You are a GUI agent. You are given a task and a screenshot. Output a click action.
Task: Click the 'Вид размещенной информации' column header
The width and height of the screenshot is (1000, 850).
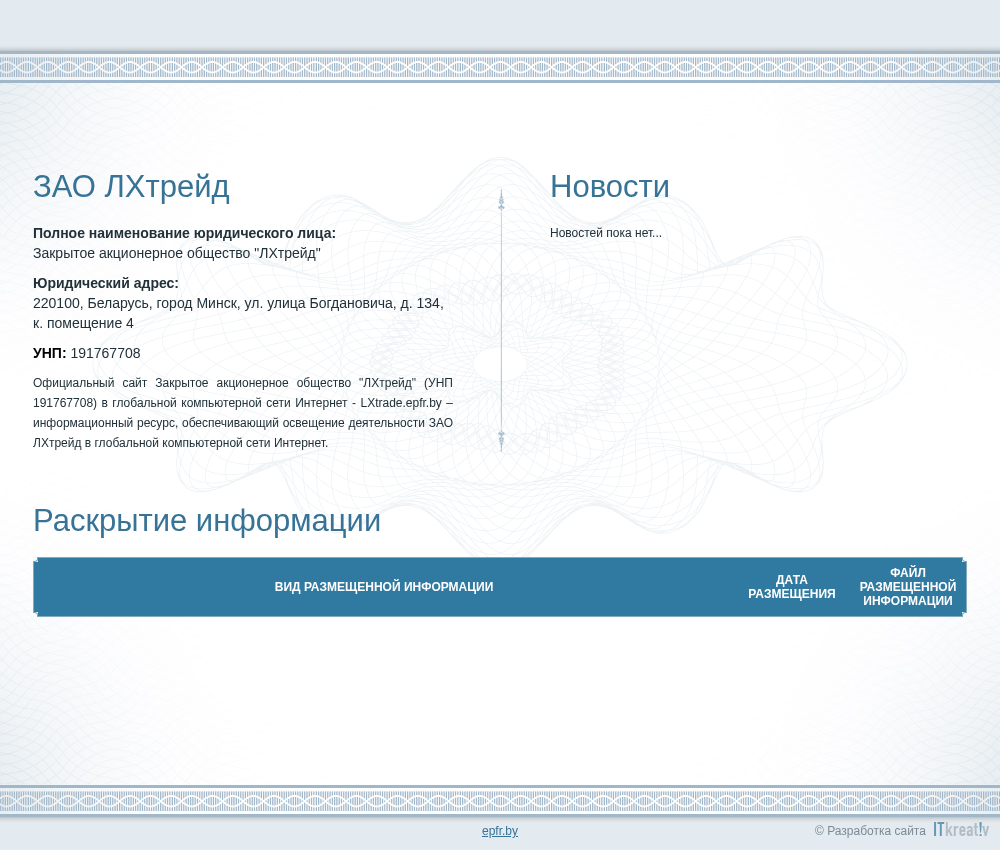coord(384,587)
